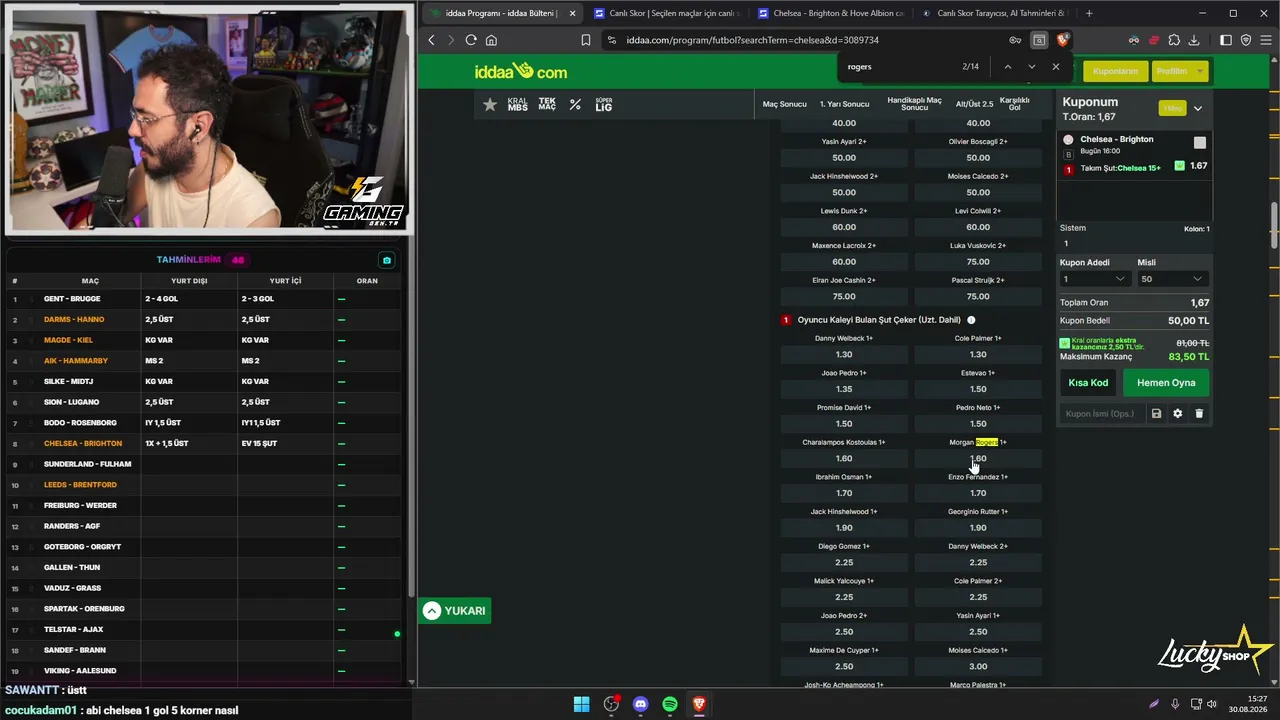The height and width of the screenshot is (720, 1280).
Task: Select the Tek Maç filter
Action: pos(547,104)
